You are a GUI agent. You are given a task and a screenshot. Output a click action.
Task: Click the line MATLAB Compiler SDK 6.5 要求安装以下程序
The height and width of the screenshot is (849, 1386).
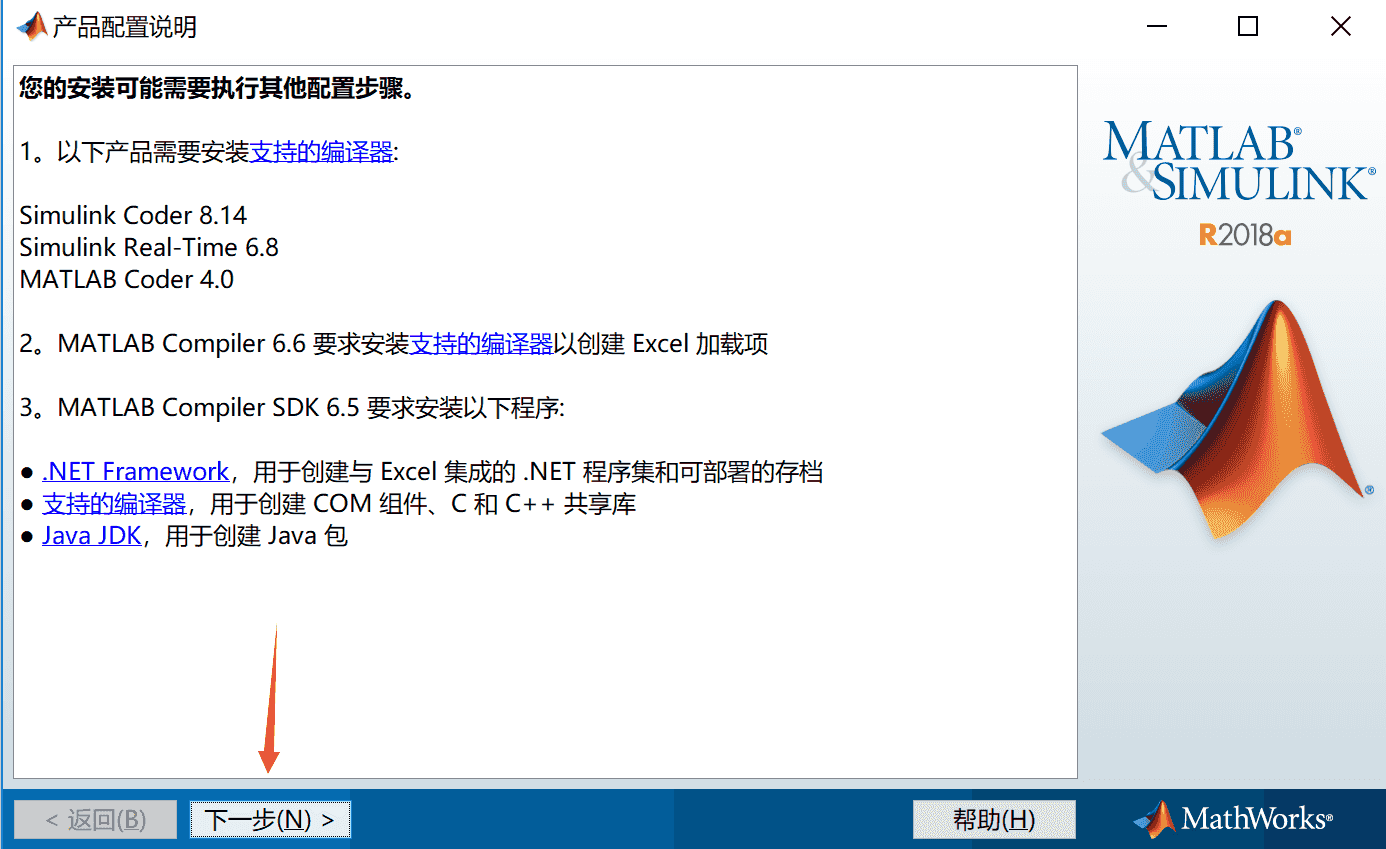tap(293, 407)
